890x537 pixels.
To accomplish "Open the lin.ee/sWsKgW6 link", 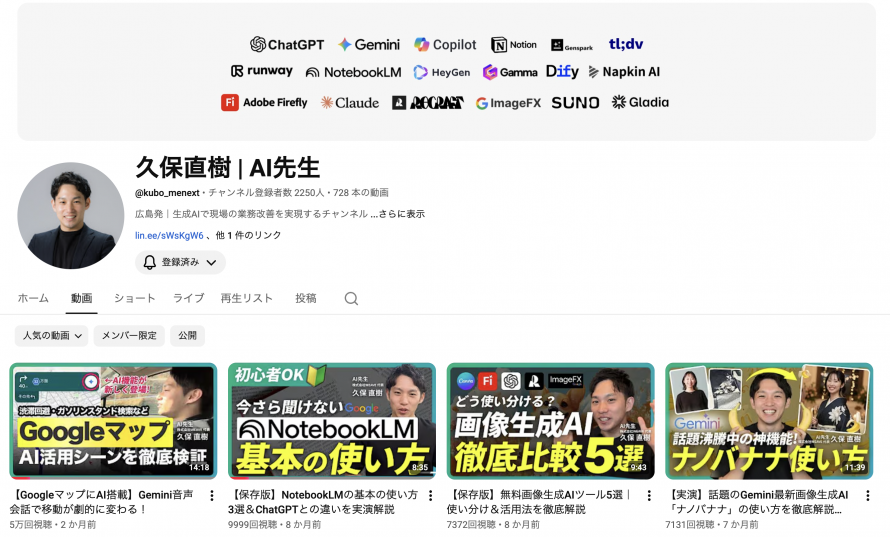I will 169,236.
